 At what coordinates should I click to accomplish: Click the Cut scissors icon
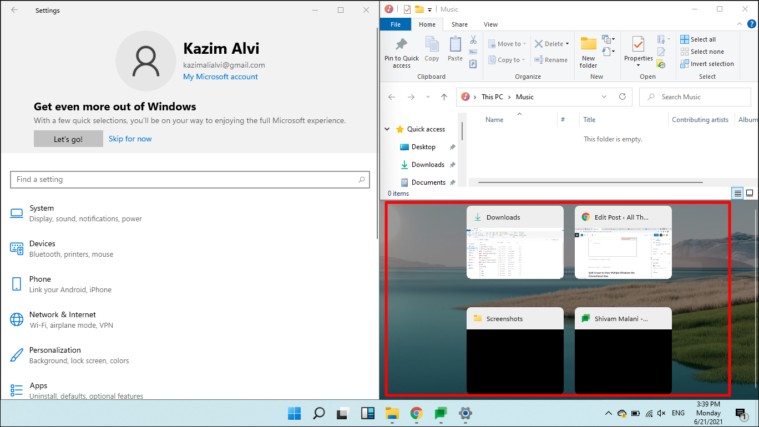[473, 40]
